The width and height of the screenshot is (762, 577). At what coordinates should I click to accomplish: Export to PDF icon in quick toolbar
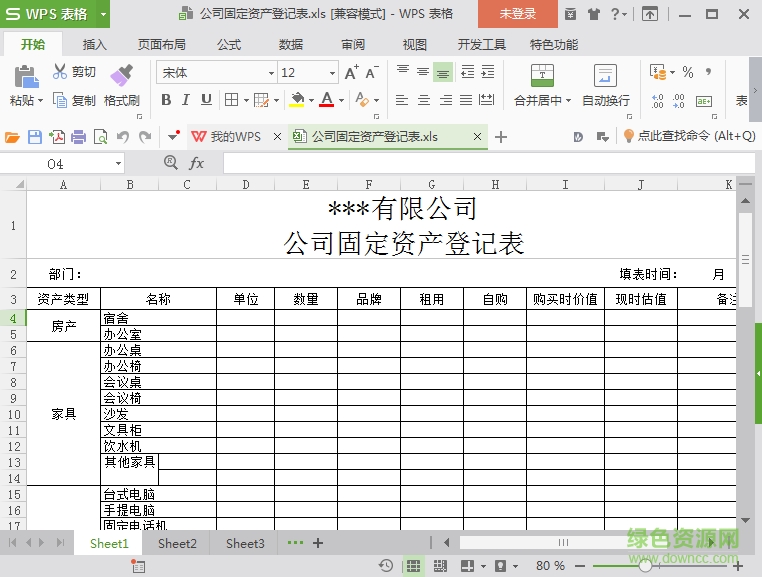coord(57,137)
